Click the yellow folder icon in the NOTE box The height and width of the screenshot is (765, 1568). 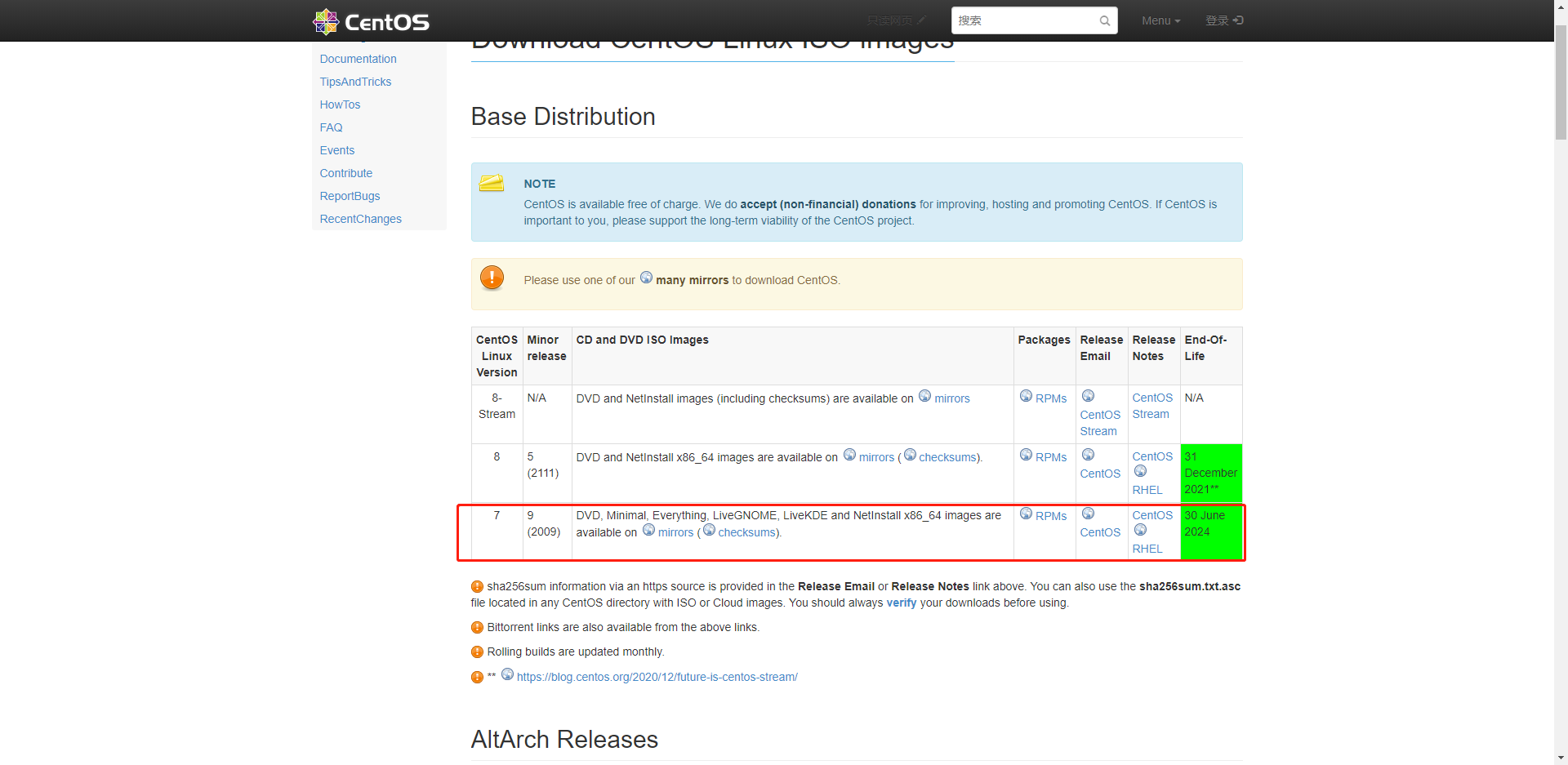pyautogui.click(x=491, y=183)
